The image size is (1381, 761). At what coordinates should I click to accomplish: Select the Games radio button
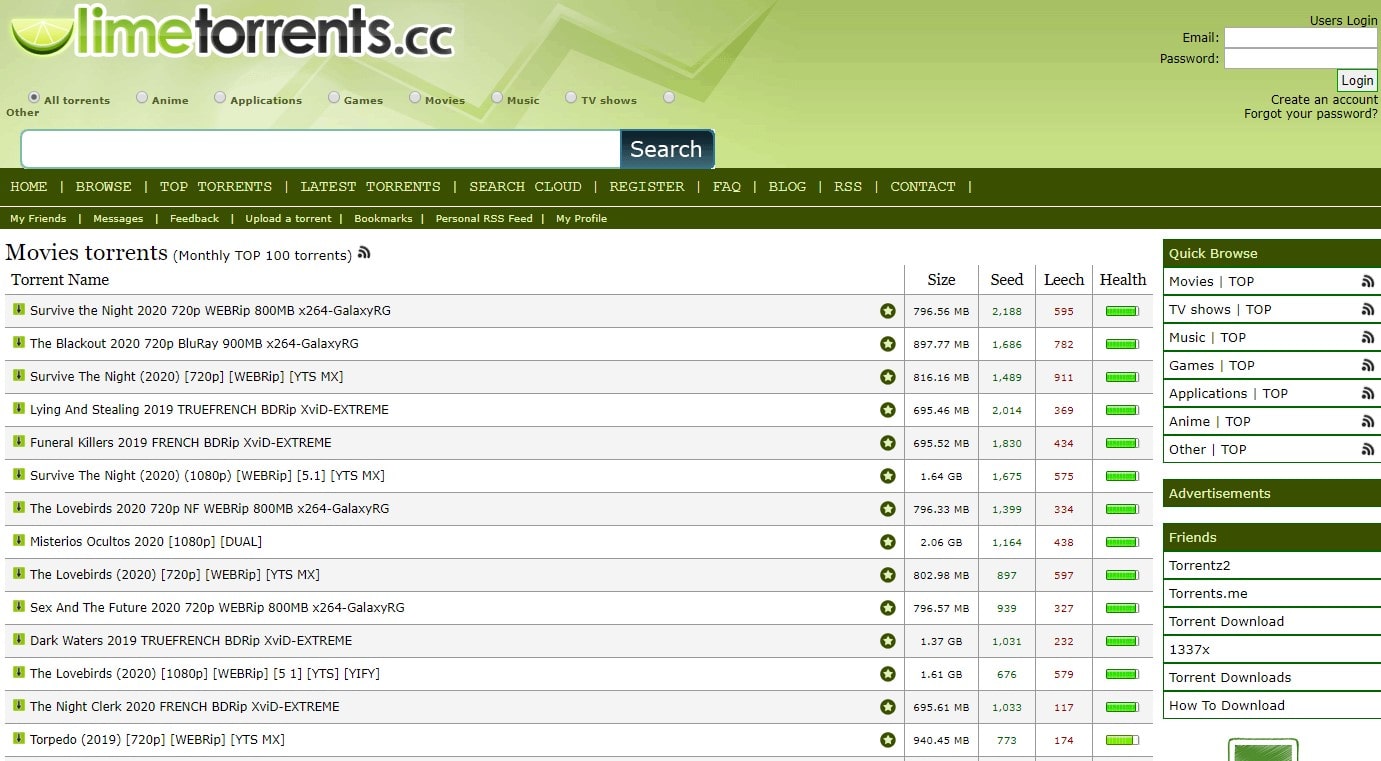(x=334, y=97)
